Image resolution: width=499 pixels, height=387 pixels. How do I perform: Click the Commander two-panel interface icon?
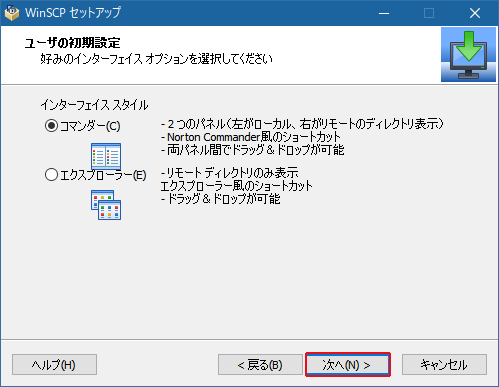tap(106, 156)
